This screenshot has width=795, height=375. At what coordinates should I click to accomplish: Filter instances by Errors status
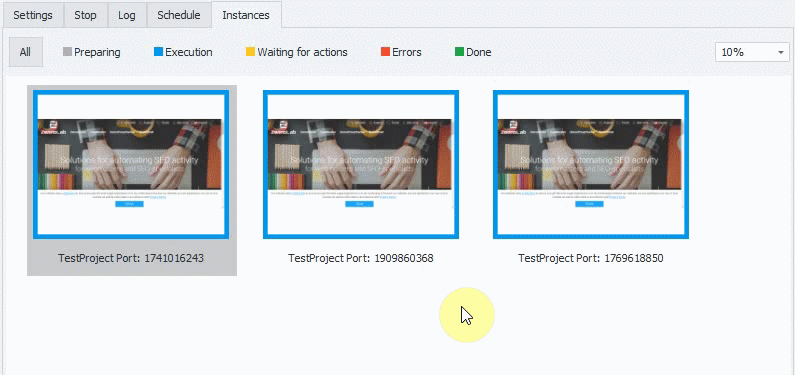[x=401, y=52]
